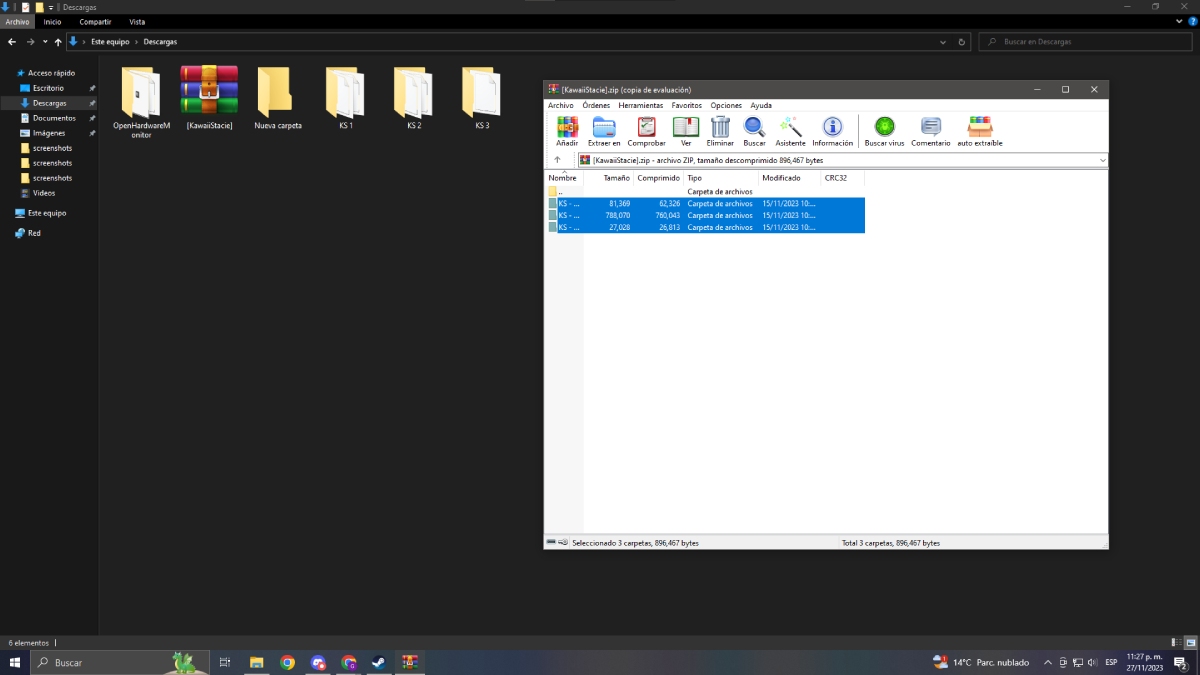Sort by the Tamaño column header
The height and width of the screenshot is (675, 1200).
click(x=615, y=178)
